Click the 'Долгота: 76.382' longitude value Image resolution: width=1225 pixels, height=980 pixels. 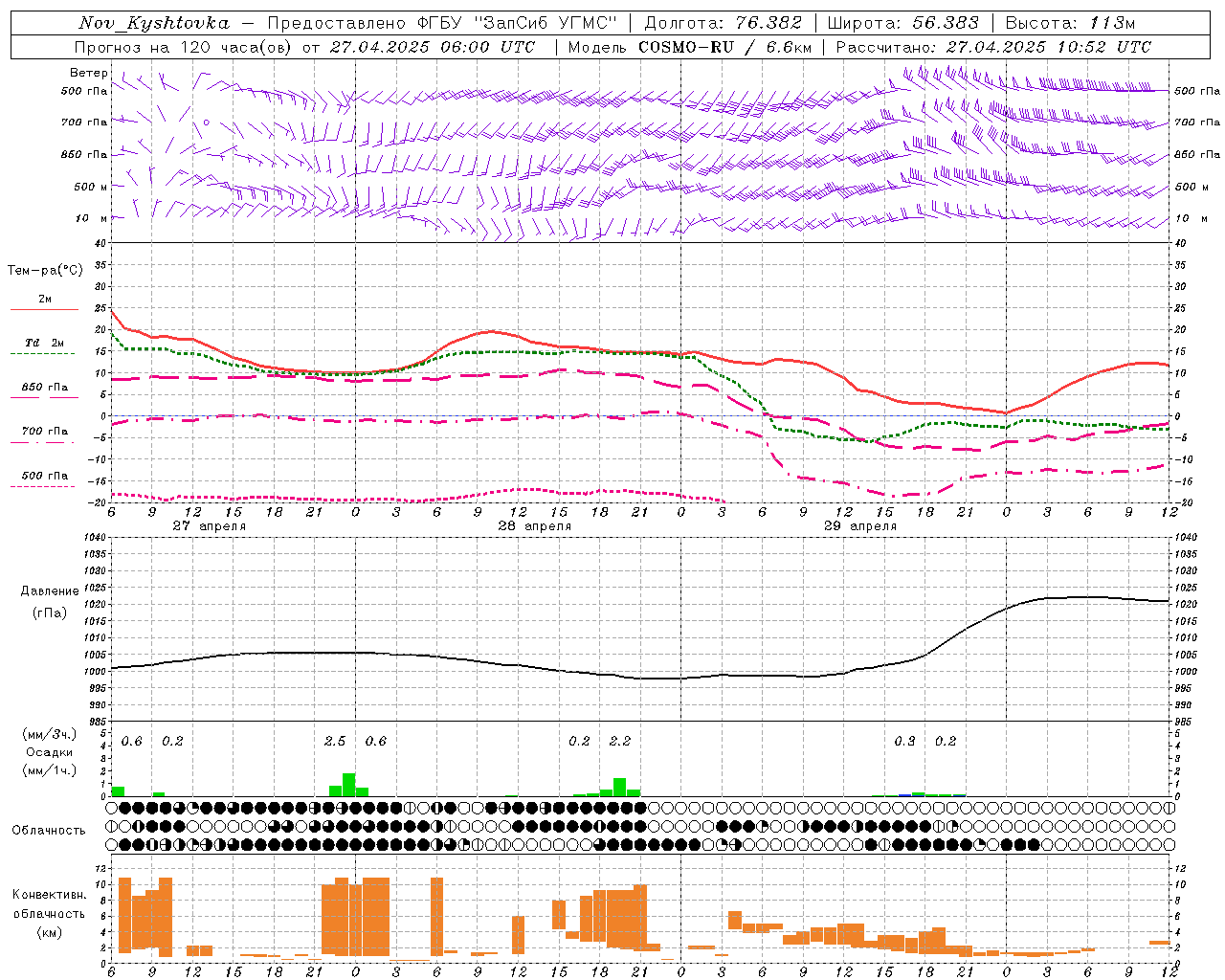click(724, 23)
